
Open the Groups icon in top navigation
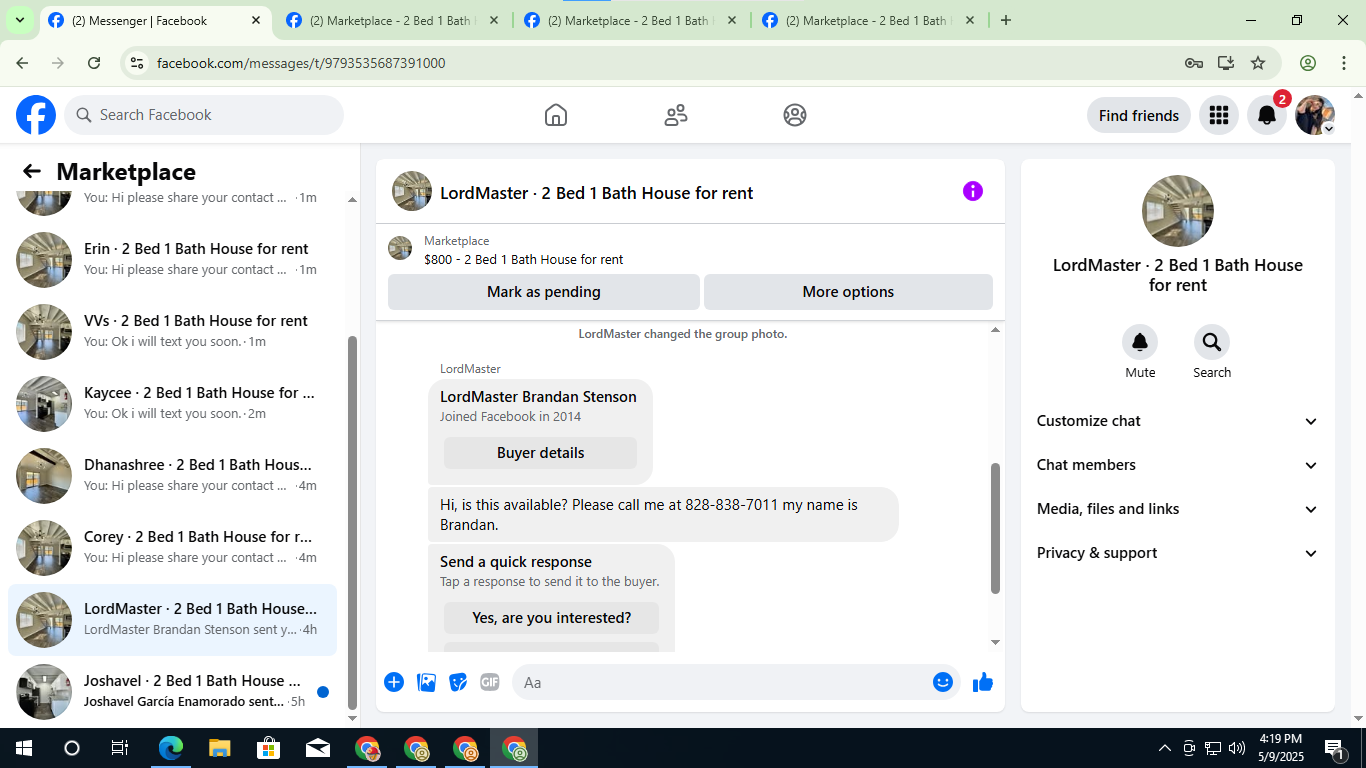[x=795, y=115]
